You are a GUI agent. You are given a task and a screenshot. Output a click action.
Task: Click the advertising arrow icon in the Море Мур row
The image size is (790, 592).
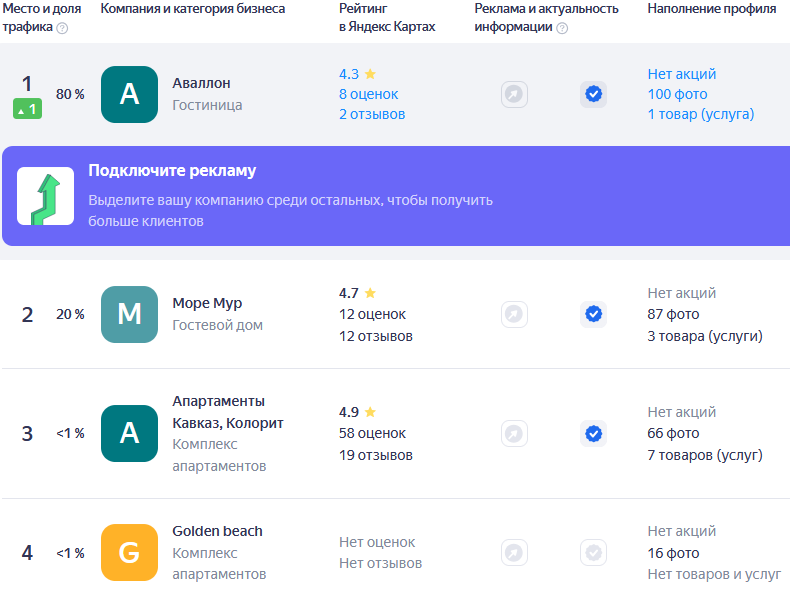tap(514, 314)
